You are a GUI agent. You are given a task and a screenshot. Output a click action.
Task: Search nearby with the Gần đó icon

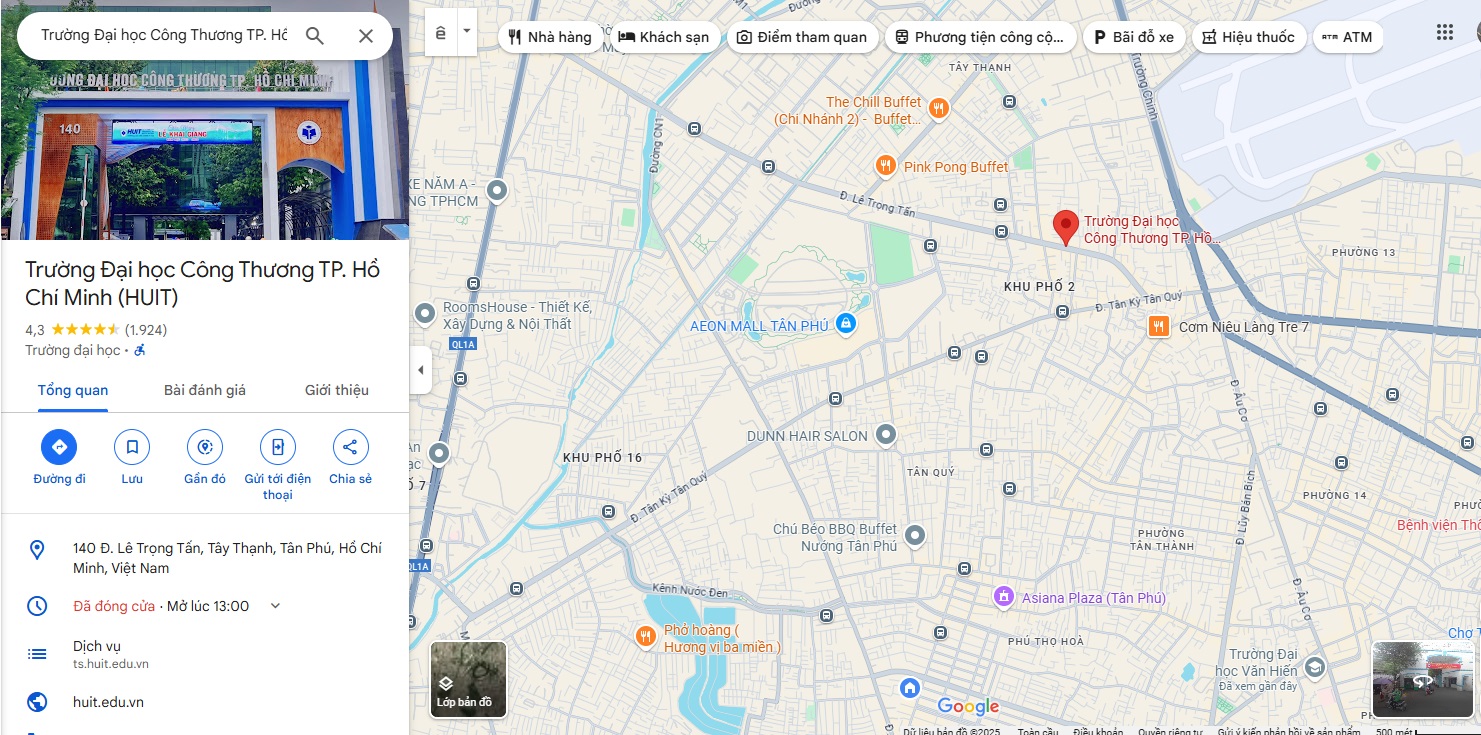point(205,447)
